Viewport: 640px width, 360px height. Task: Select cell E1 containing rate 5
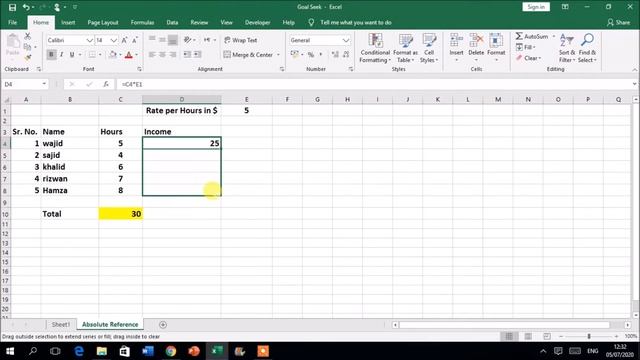[247, 111]
